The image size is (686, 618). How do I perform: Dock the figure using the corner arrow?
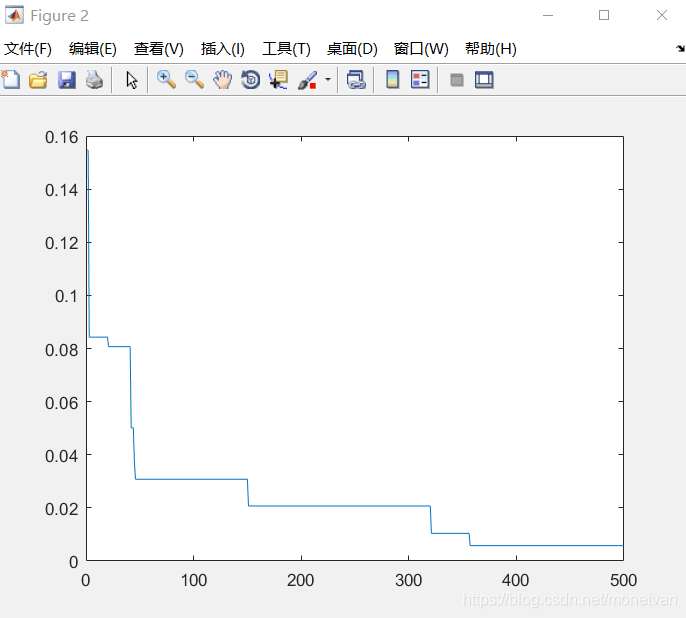tap(680, 48)
